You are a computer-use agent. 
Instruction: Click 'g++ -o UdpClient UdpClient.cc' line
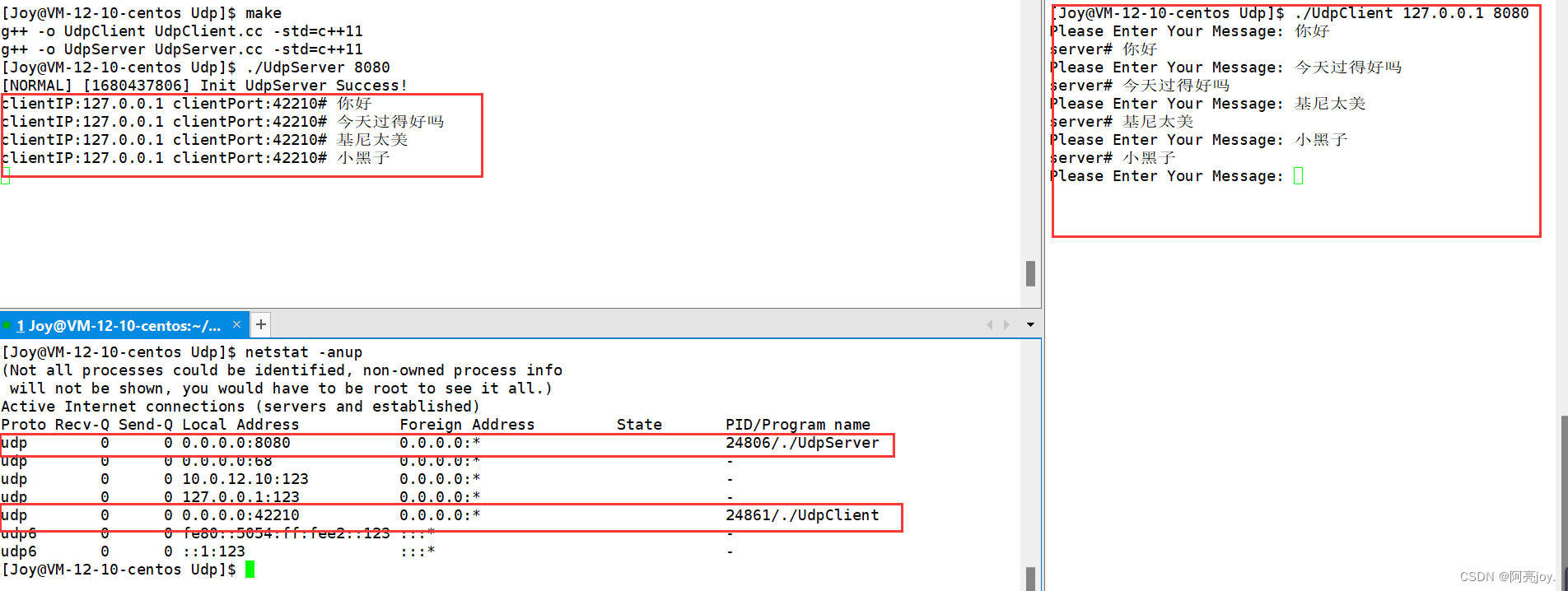point(182,31)
